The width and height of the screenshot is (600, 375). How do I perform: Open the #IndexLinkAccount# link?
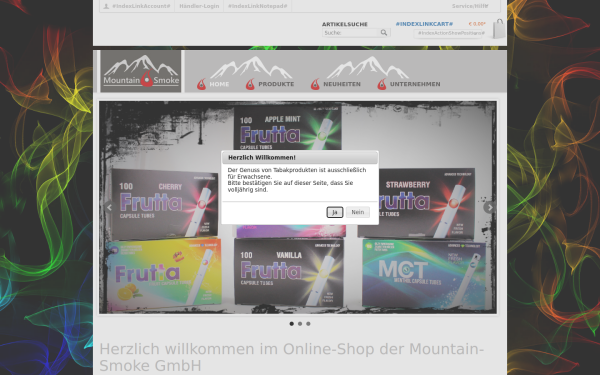(141, 6)
